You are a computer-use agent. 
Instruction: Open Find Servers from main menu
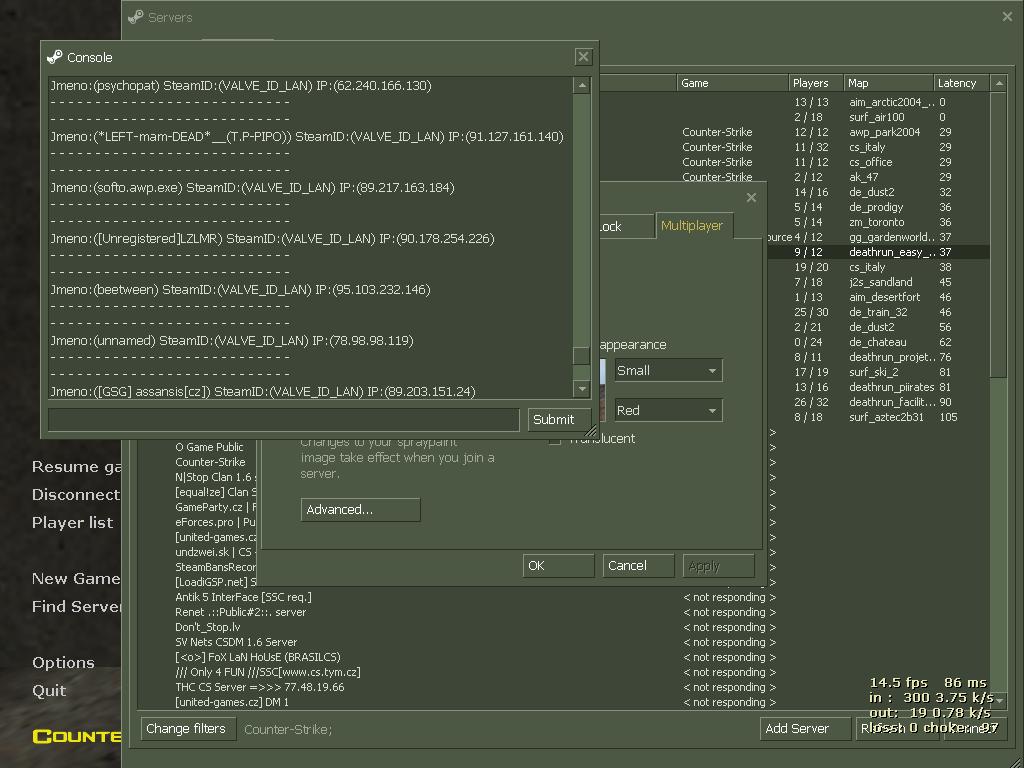click(x=77, y=607)
